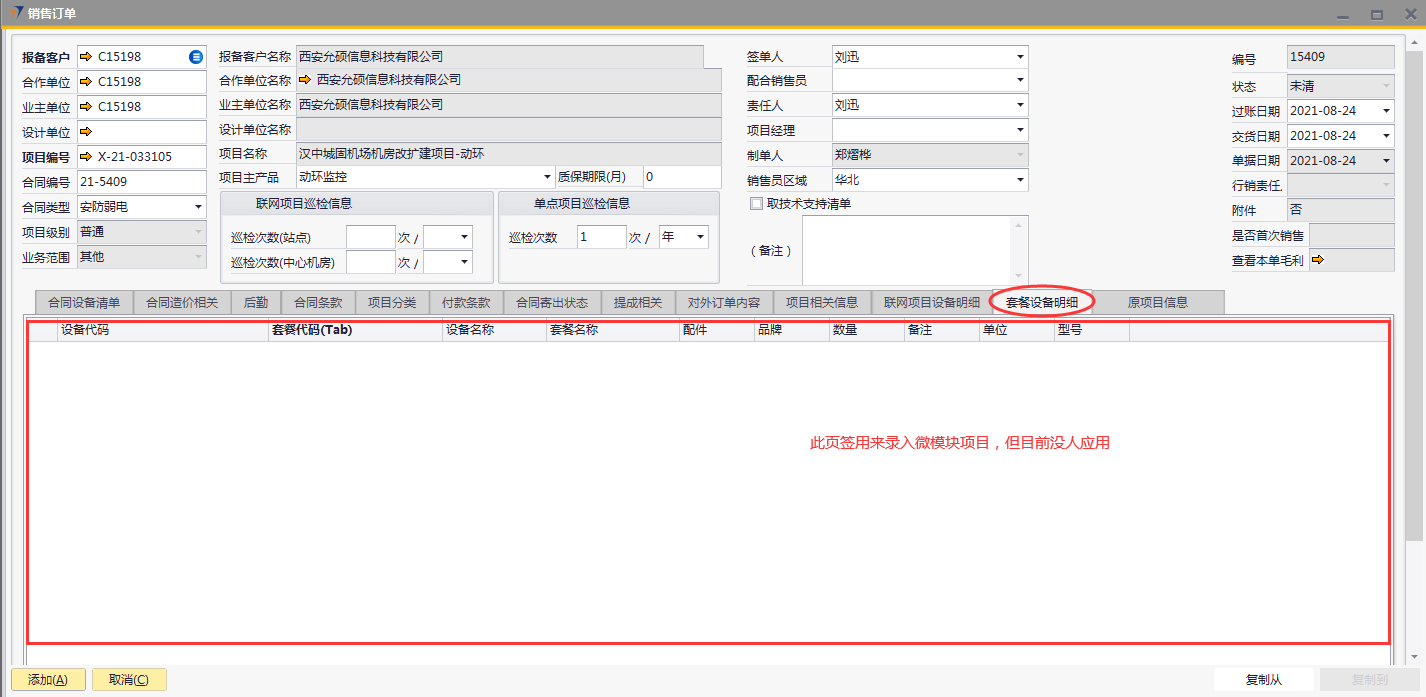Enable the 取技术支持清单 checkbox

[757, 204]
